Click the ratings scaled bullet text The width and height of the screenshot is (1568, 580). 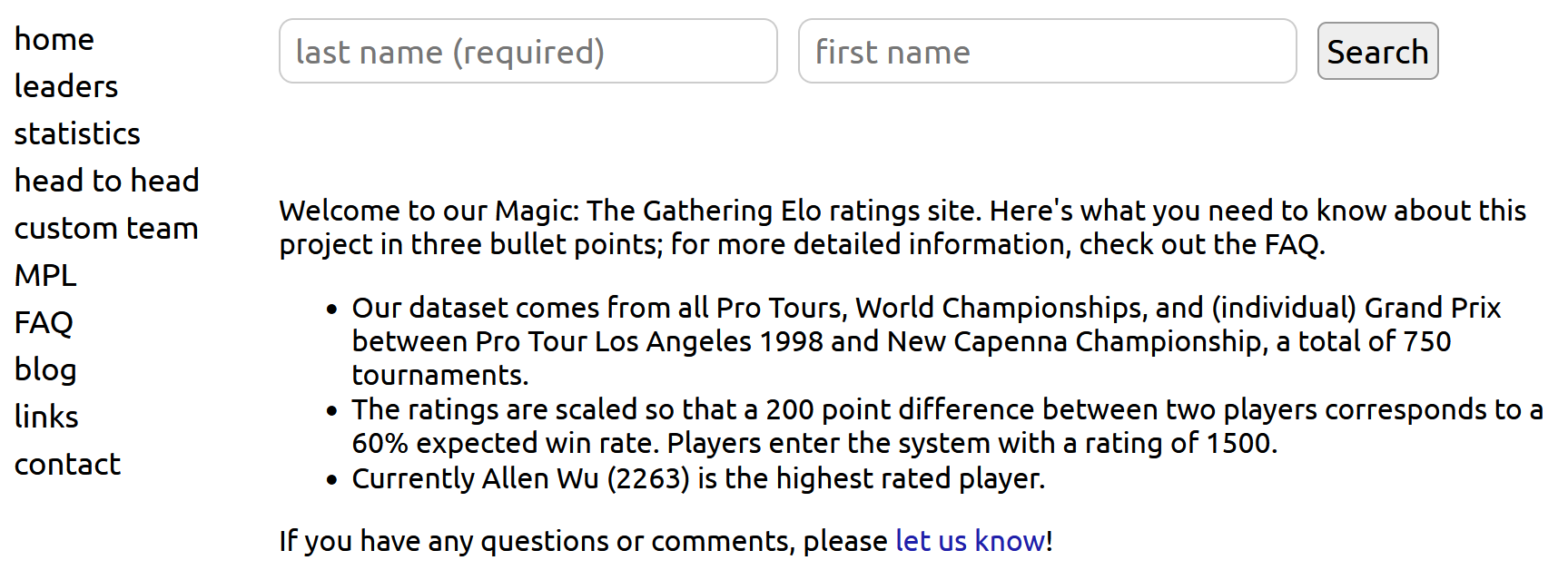point(948,427)
